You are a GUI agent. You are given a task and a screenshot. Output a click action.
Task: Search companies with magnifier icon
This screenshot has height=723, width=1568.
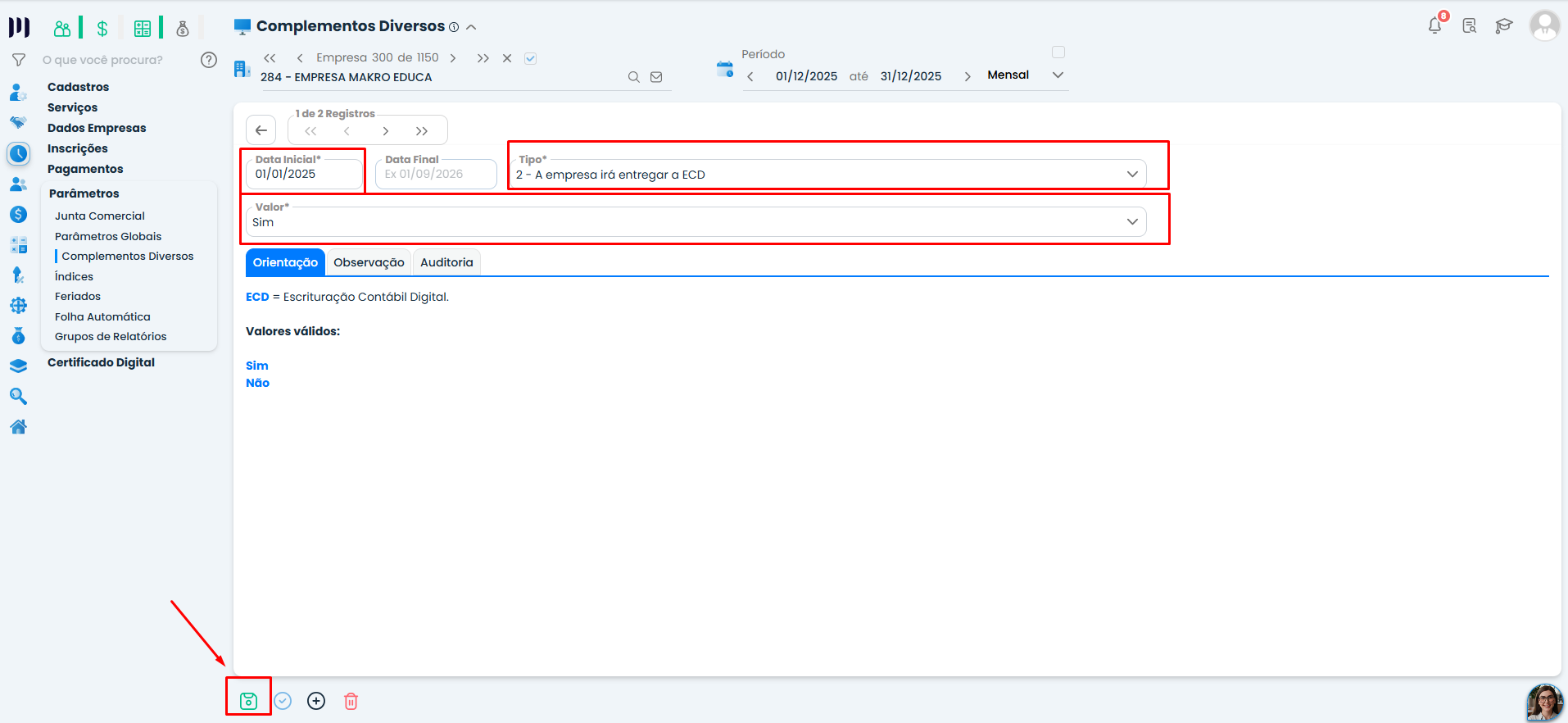tap(633, 77)
